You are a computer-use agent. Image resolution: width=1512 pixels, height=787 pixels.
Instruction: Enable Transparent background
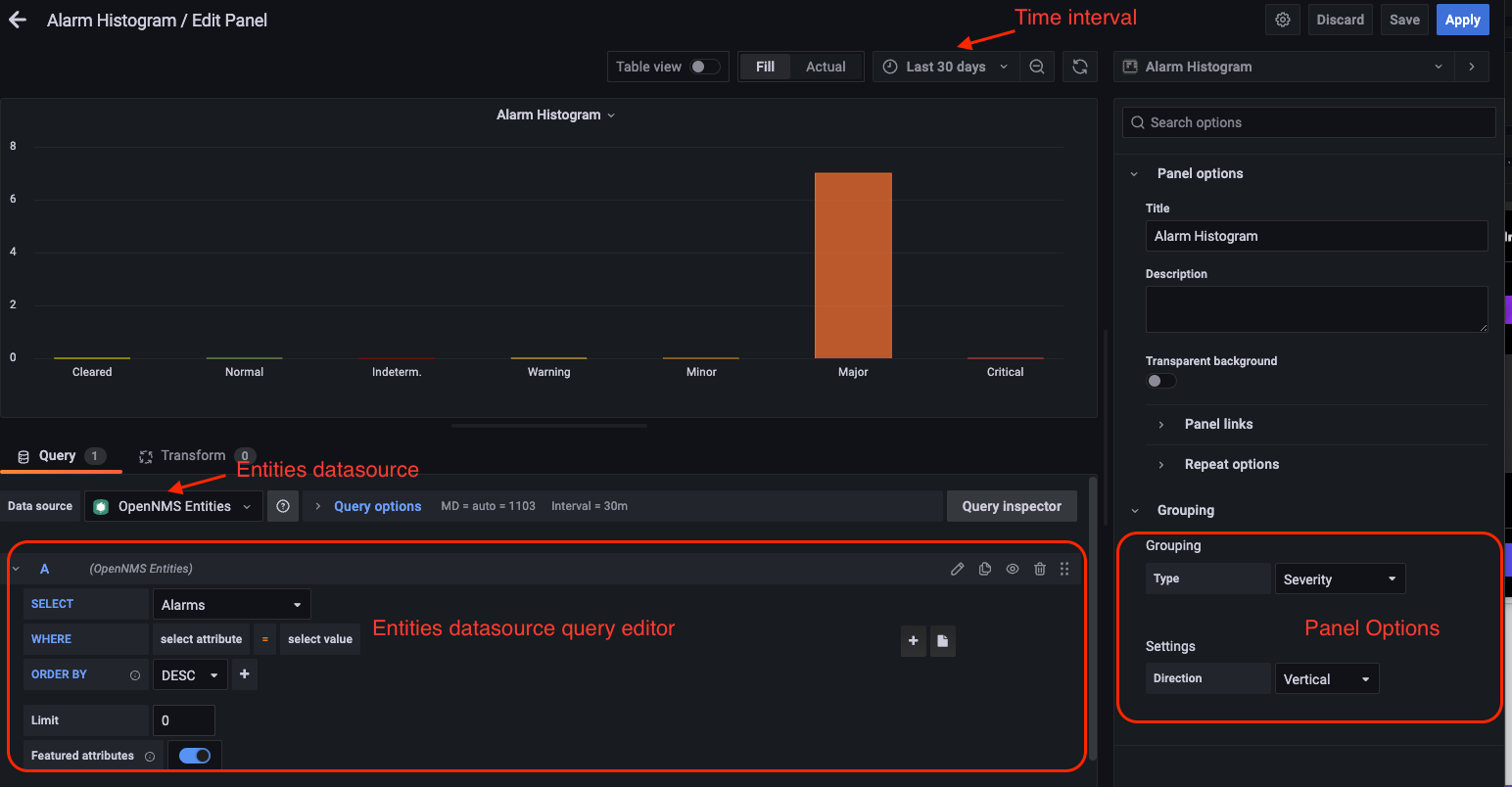(x=1160, y=380)
